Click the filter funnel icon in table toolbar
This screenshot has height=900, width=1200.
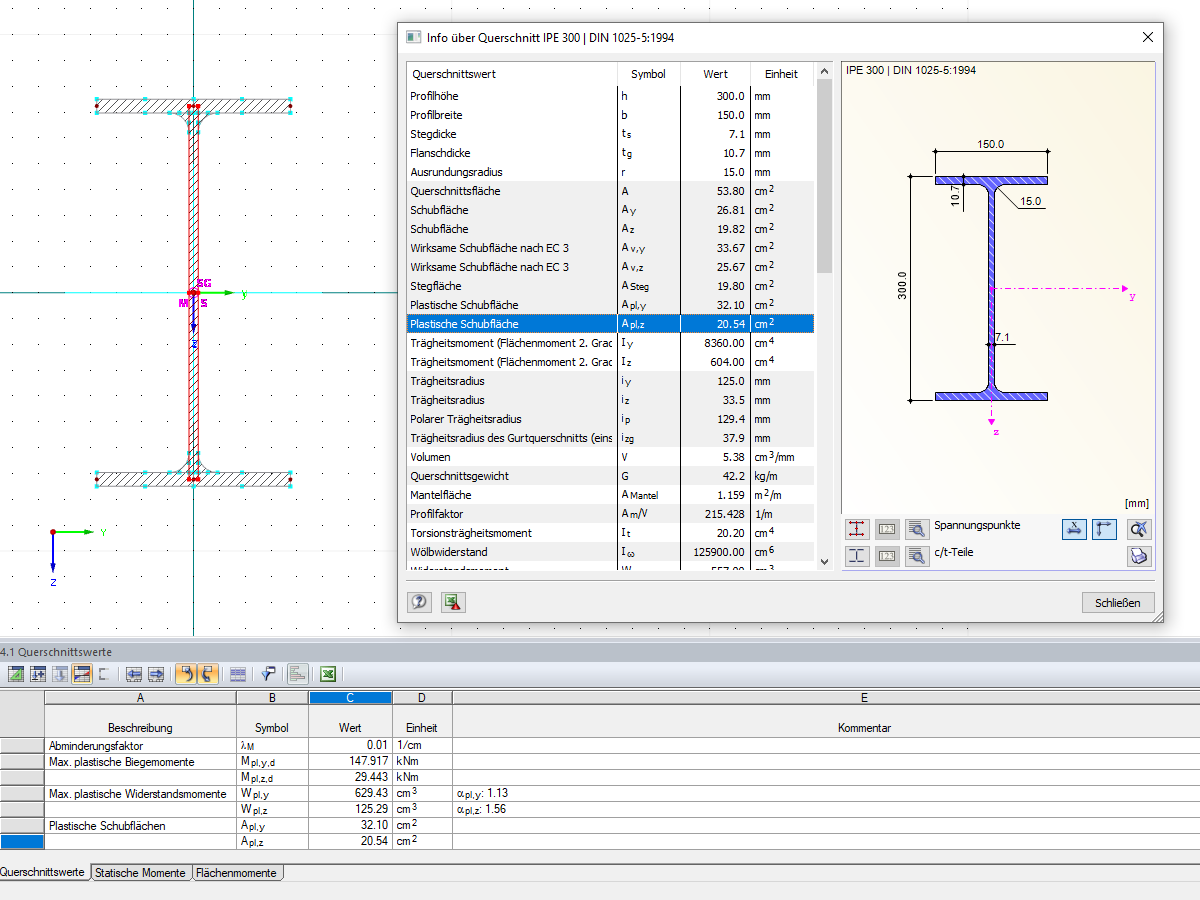269,674
